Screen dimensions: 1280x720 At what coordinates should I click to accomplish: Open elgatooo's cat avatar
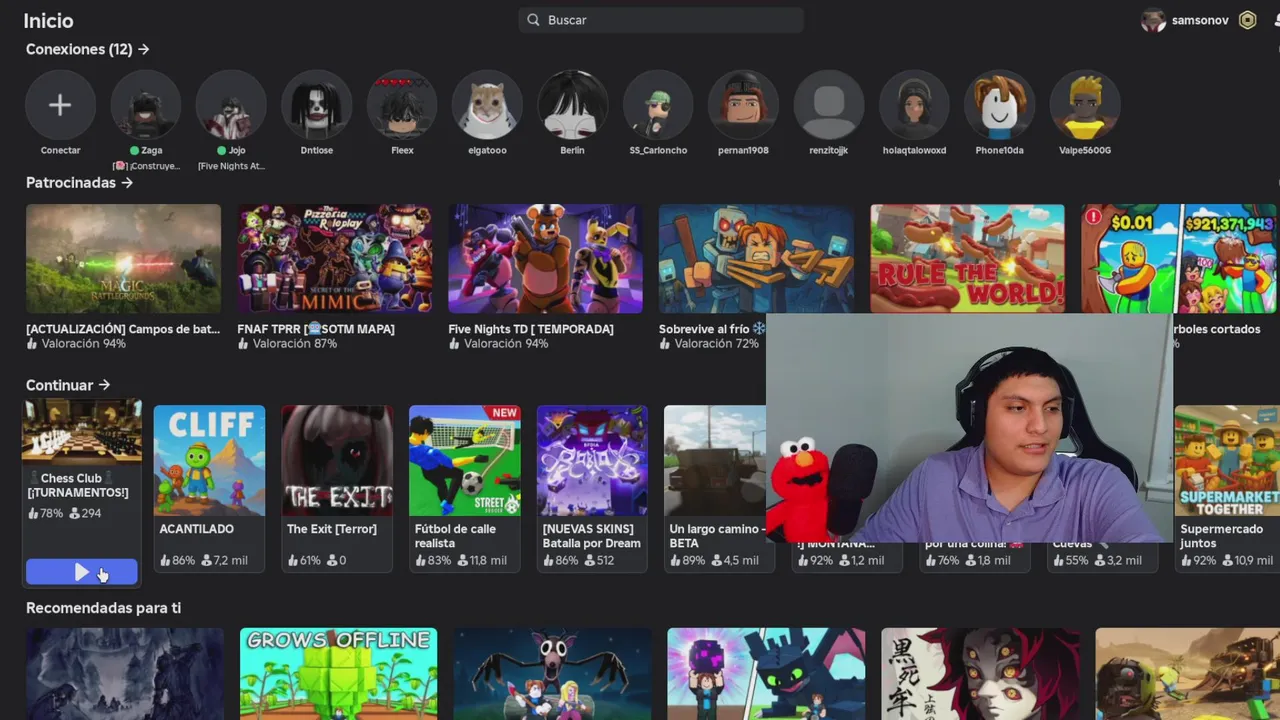[487, 105]
